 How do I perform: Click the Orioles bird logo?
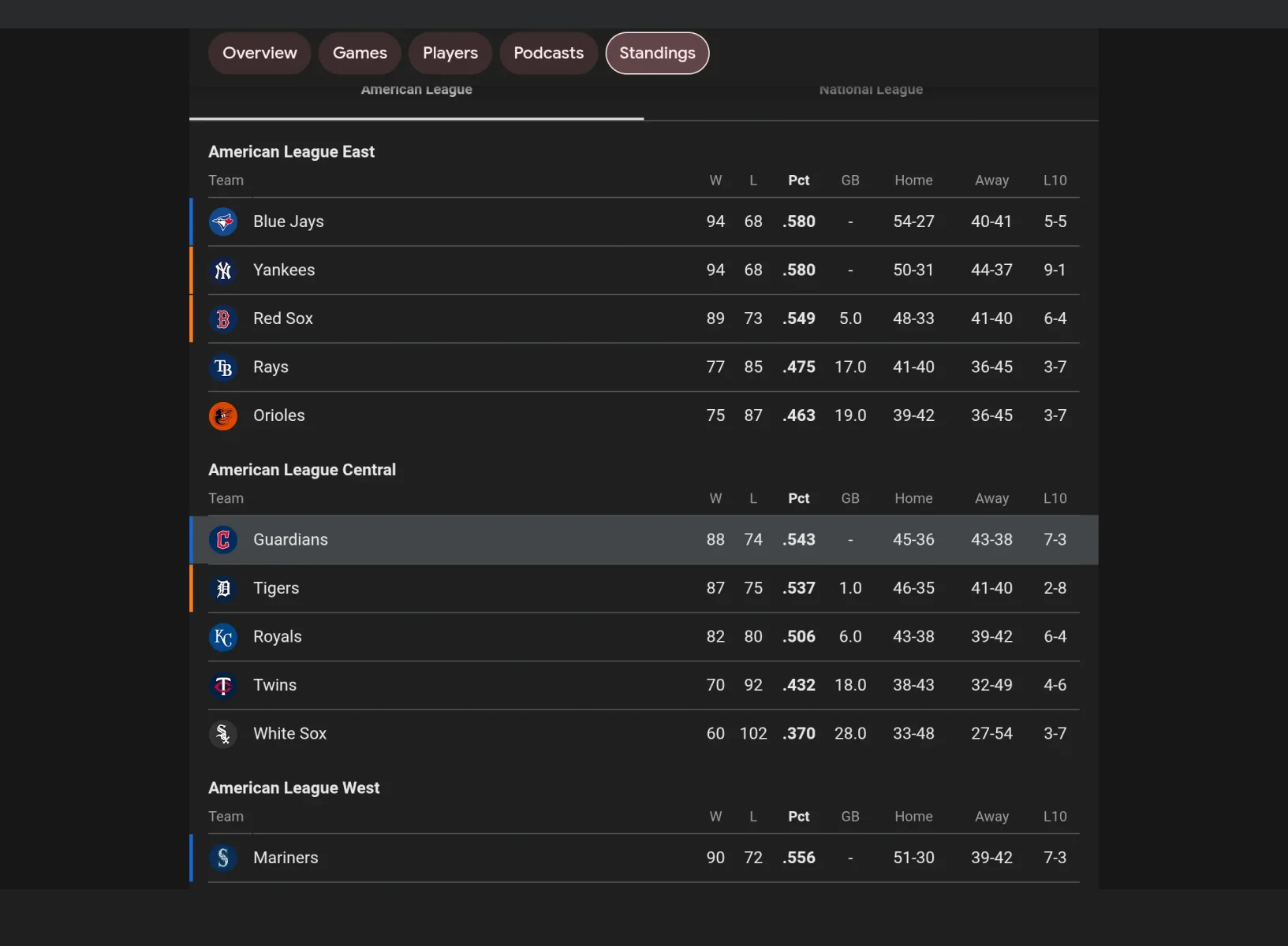tap(223, 416)
